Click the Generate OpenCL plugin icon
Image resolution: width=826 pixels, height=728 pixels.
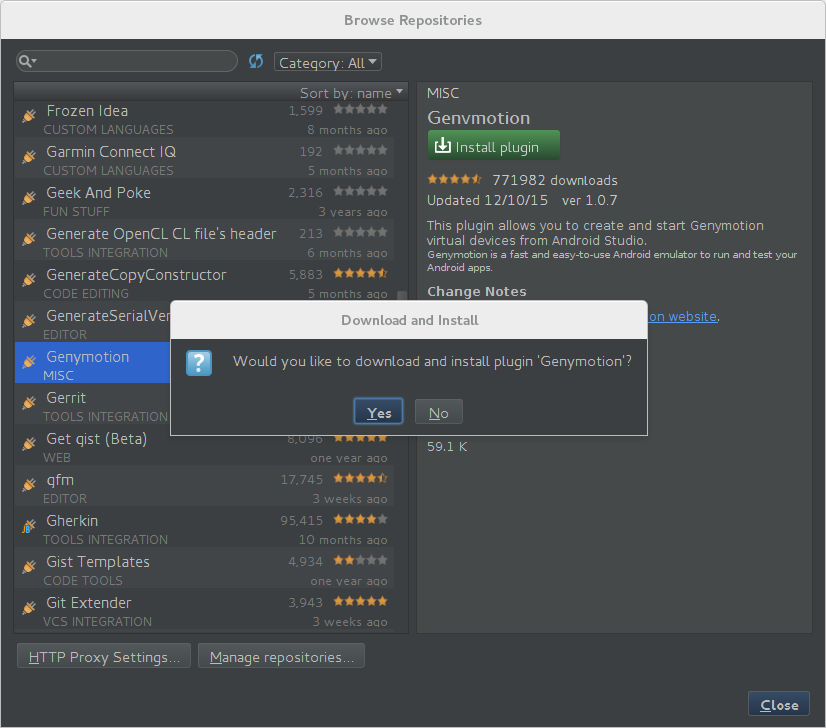[29, 239]
